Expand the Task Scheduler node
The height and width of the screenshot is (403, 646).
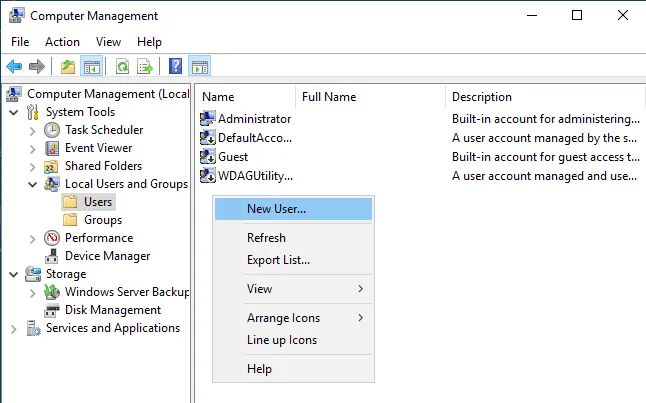(x=33, y=130)
